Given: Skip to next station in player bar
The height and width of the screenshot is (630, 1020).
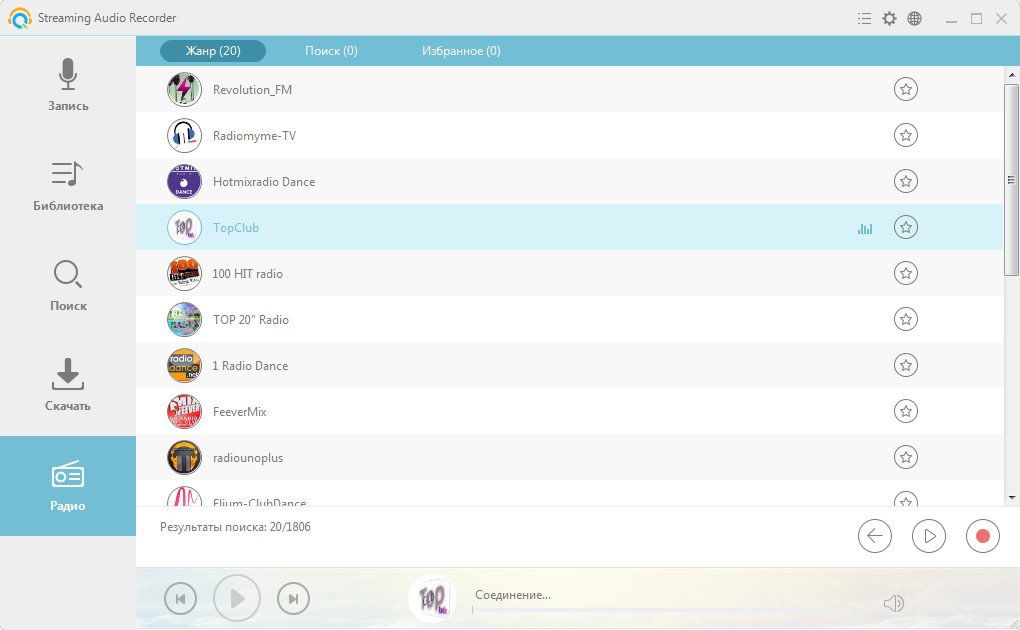Looking at the screenshot, I should 293,599.
